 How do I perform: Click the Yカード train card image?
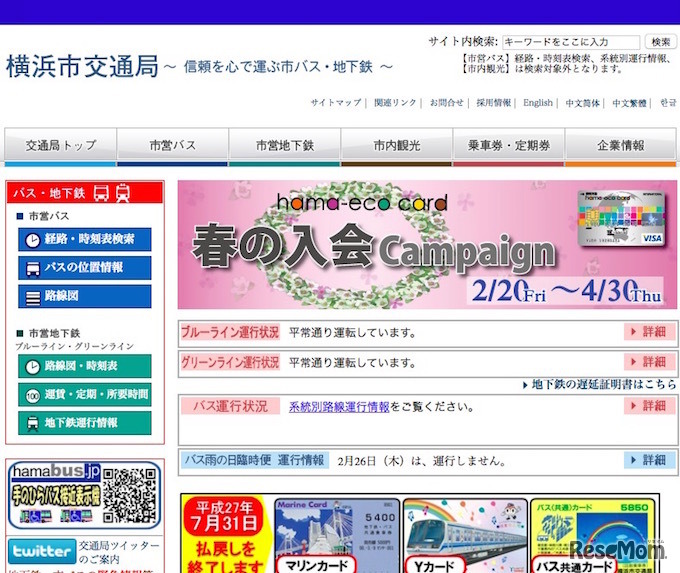pyautogui.click(x=465, y=536)
